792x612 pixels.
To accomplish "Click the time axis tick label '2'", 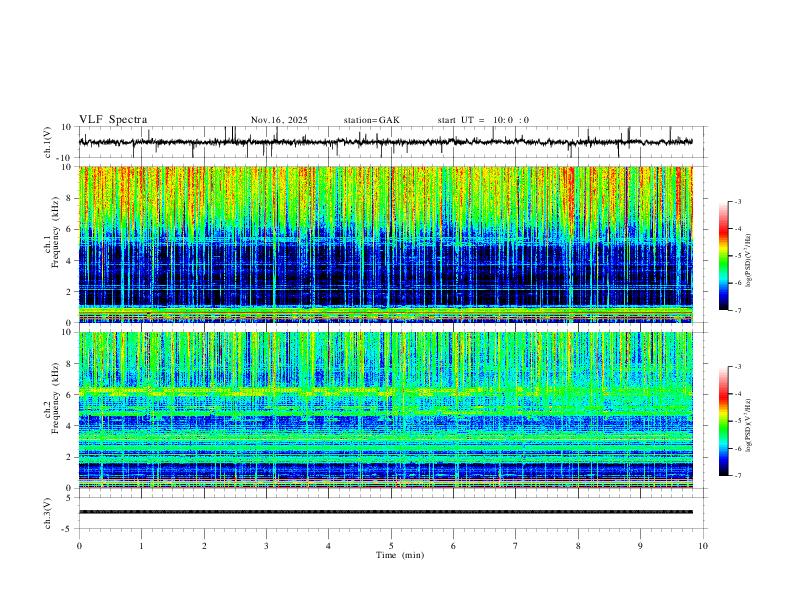I will (204, 546).
